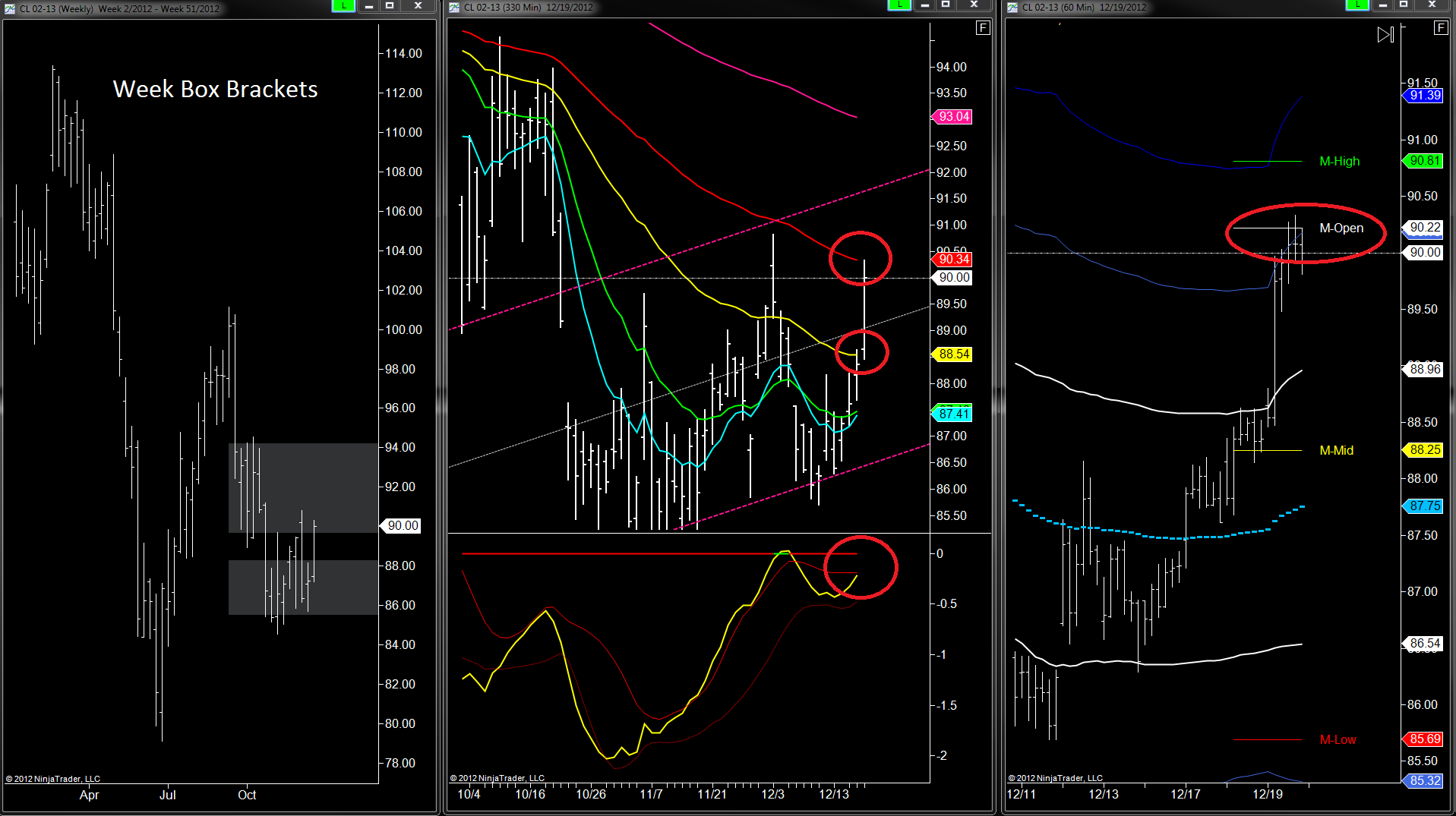Screen dimensions: 1456x816
Task: Click the Apr label on Weekly time axis
Action: tap(89, 796)
